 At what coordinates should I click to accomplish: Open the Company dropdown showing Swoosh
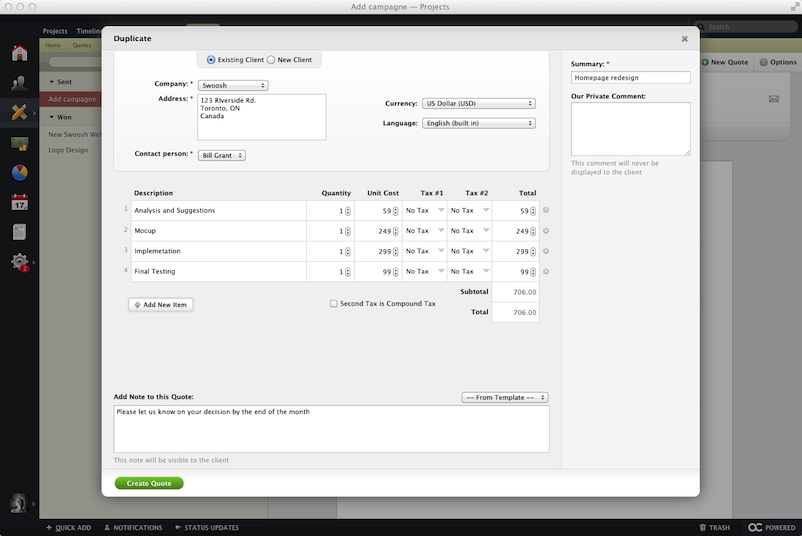[x=233, y=85]
